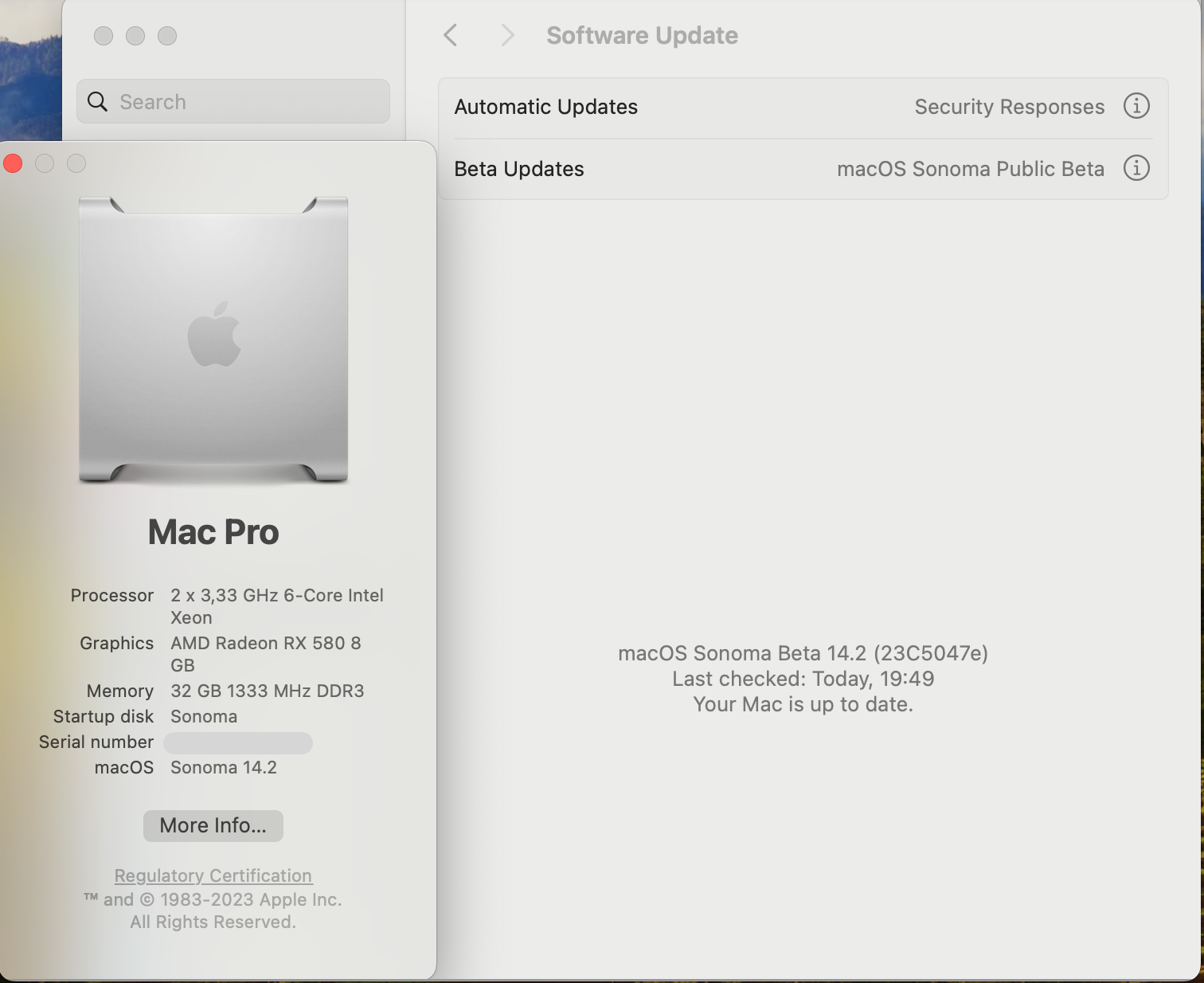Open Beta Updates info details
This screenshot has width=1204, height=983.
[1136, 168]
